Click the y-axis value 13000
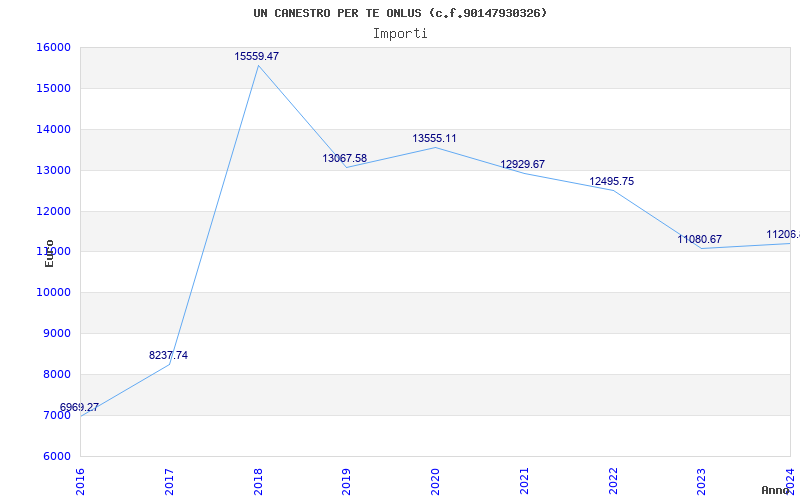This screenshot has width=800, height=500. tap(53, 170)
